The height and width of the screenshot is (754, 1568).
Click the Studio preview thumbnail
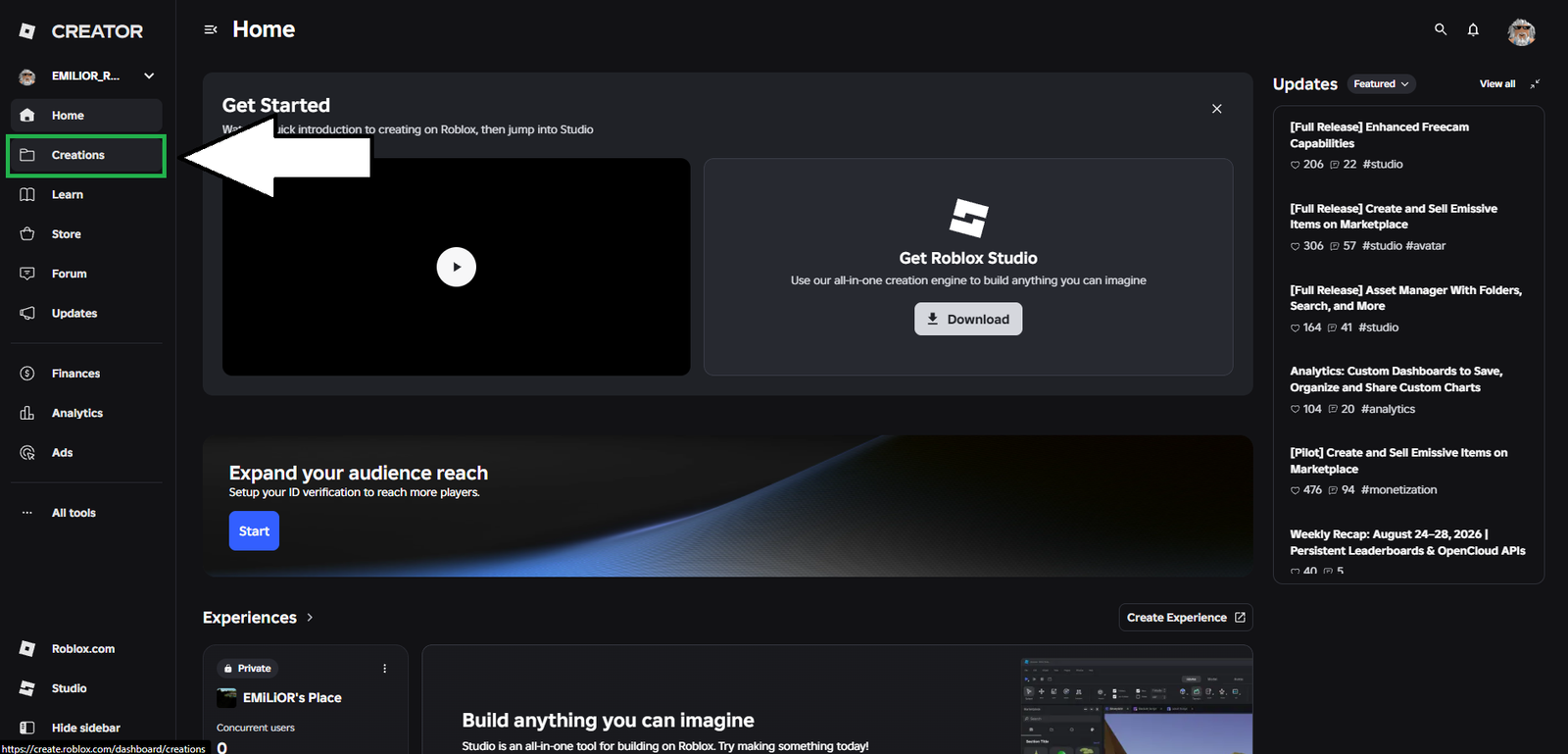(1136, 706)
